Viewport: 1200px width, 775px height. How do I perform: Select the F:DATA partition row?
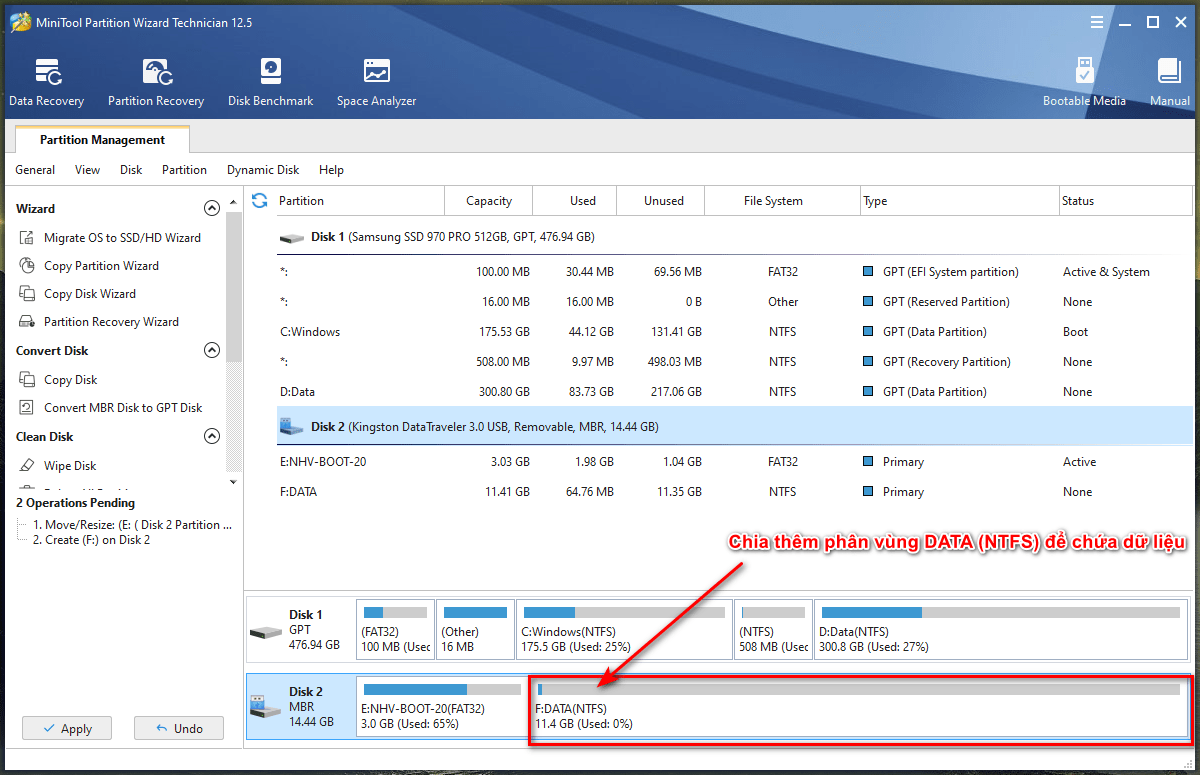click(735, 492)
